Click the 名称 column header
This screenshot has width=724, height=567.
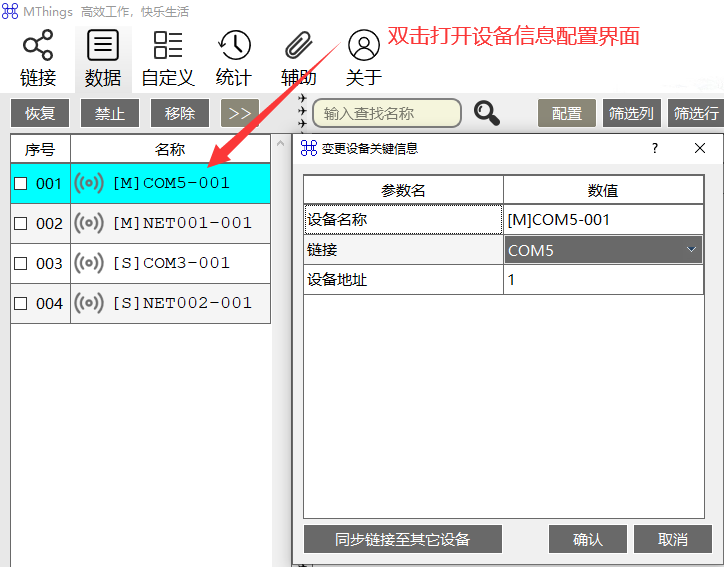click(x=170, y=149)
